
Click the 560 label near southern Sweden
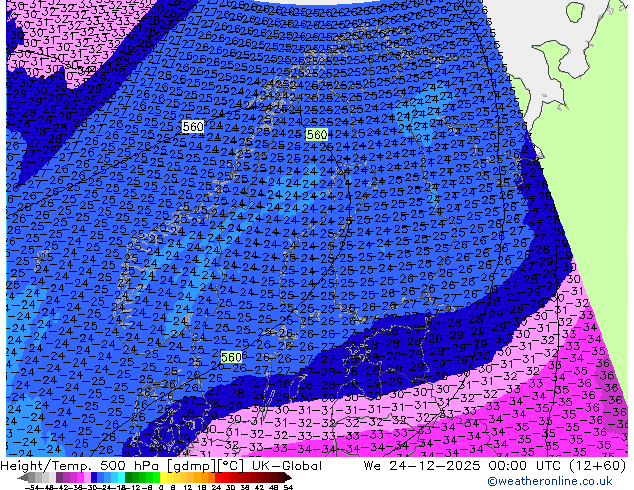click(x=231, y=357)
